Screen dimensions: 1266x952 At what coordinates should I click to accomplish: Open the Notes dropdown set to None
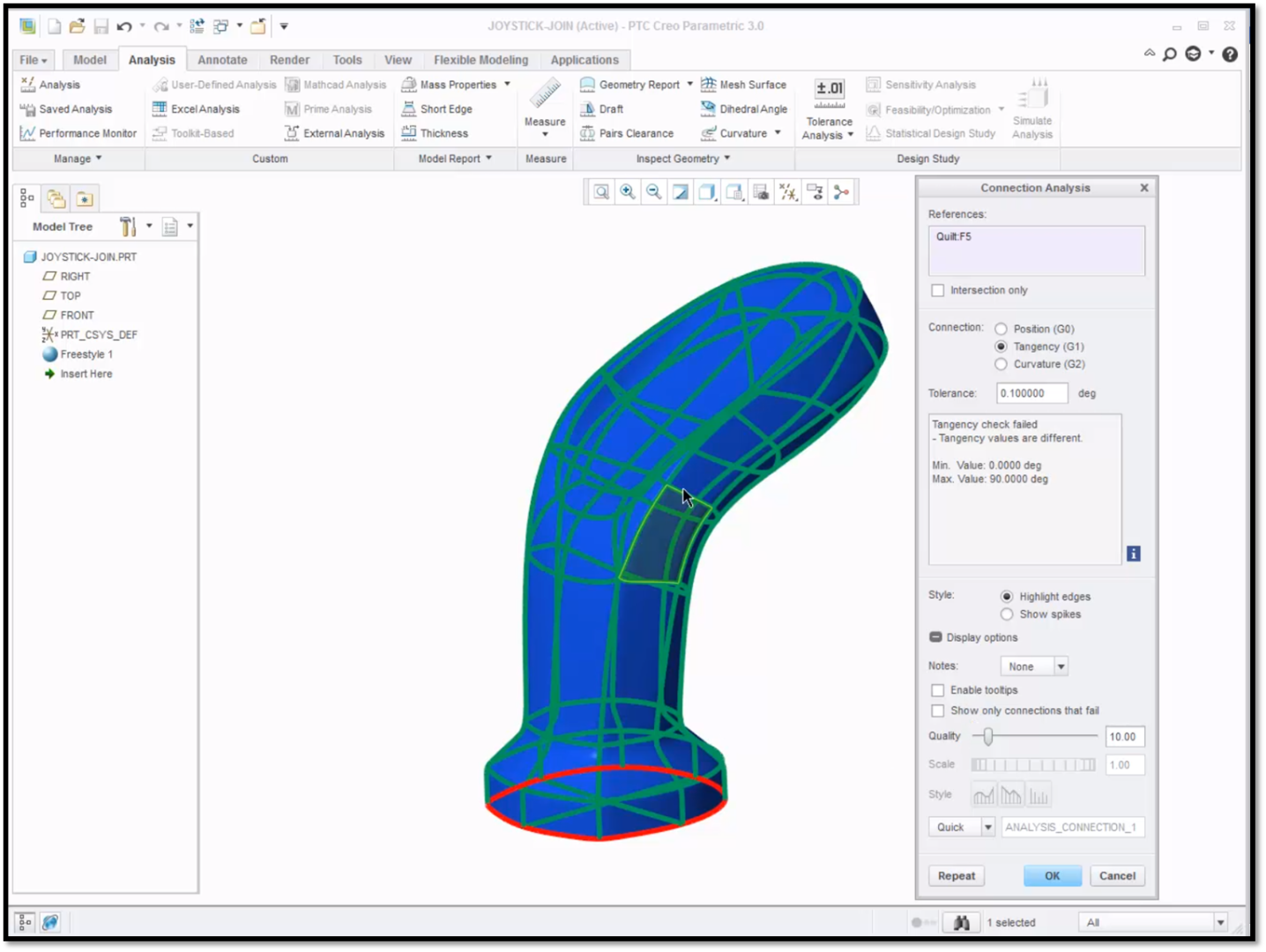point(1034,666)
